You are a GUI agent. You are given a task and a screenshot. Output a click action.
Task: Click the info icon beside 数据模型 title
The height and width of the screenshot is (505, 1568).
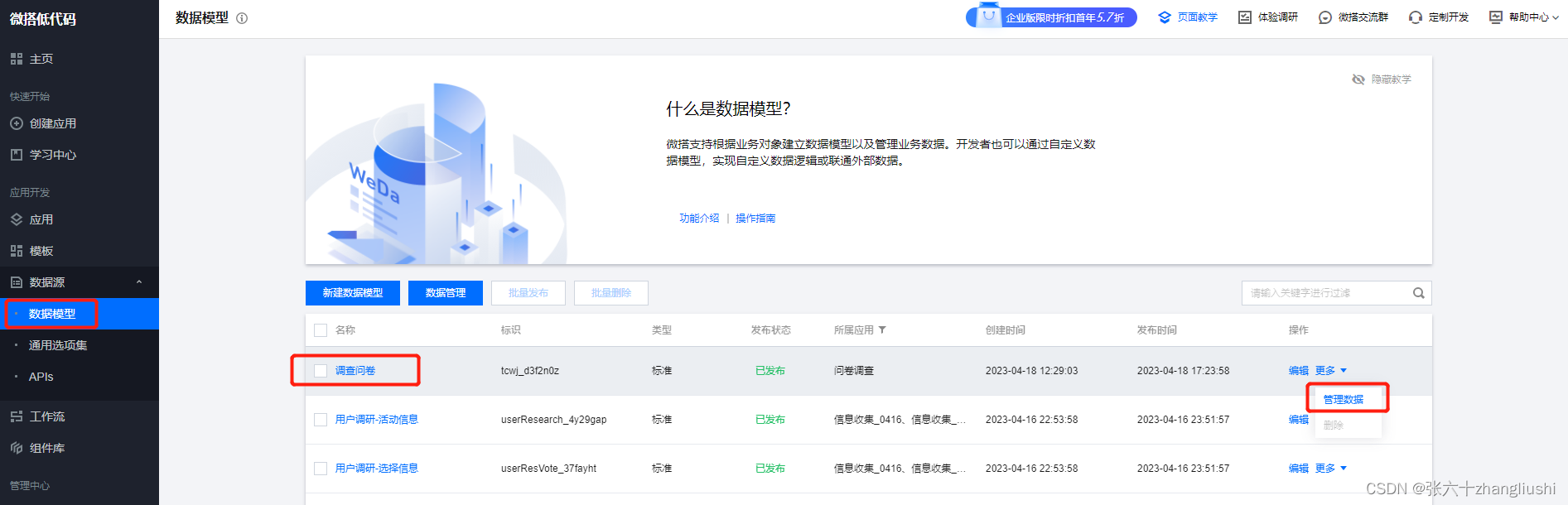coord(242,18)
